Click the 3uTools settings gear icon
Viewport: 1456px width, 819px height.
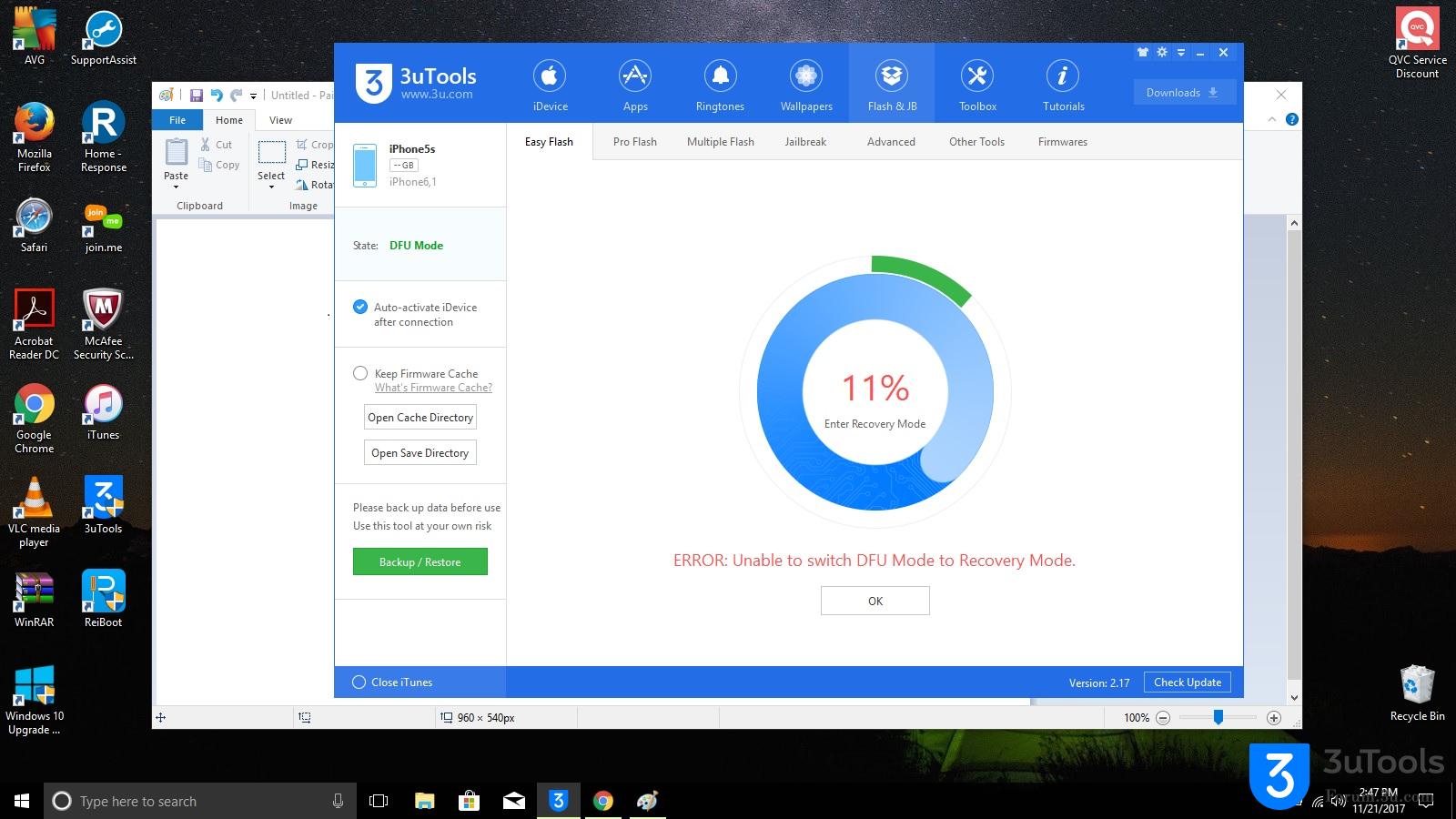pos(1162,53)
